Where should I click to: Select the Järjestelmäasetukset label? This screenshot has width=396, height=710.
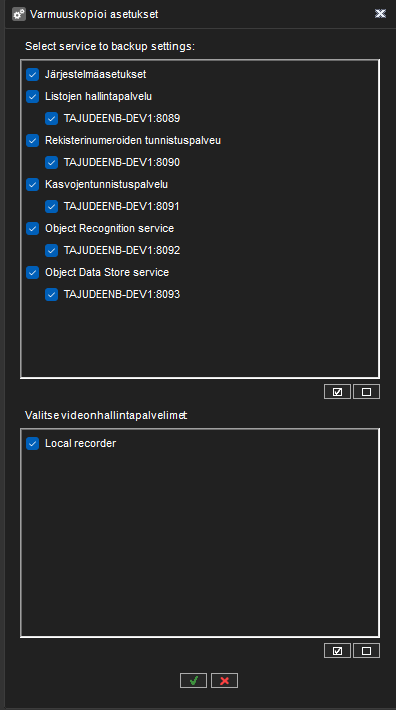click(x=95, y=74)
